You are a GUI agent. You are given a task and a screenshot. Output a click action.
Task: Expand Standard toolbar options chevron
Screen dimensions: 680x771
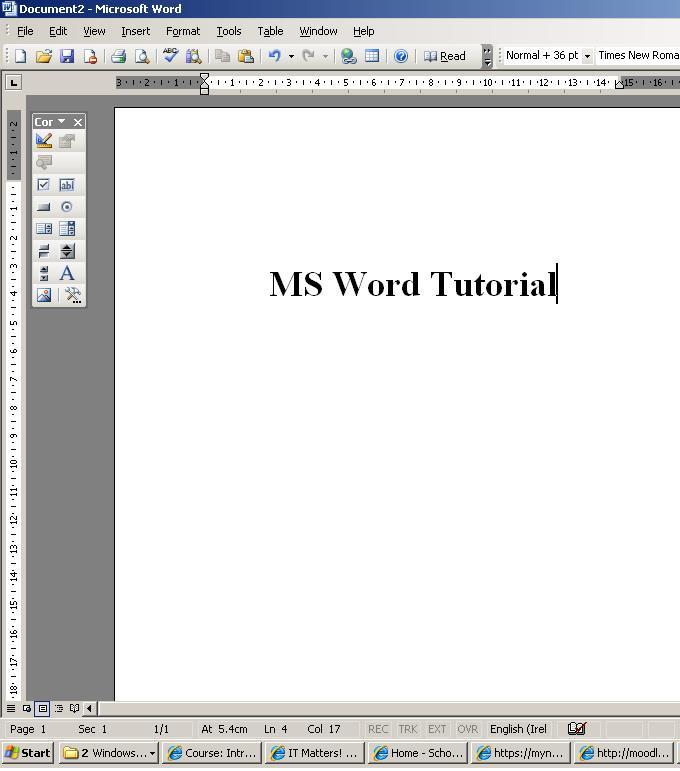487,56
